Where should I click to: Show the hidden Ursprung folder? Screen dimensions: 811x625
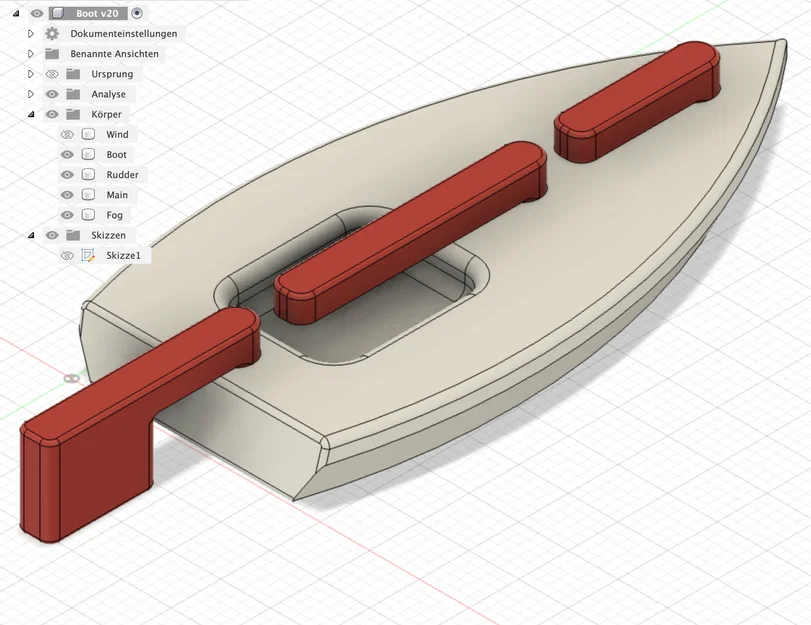pyautogui.click(x=52, y=74)
